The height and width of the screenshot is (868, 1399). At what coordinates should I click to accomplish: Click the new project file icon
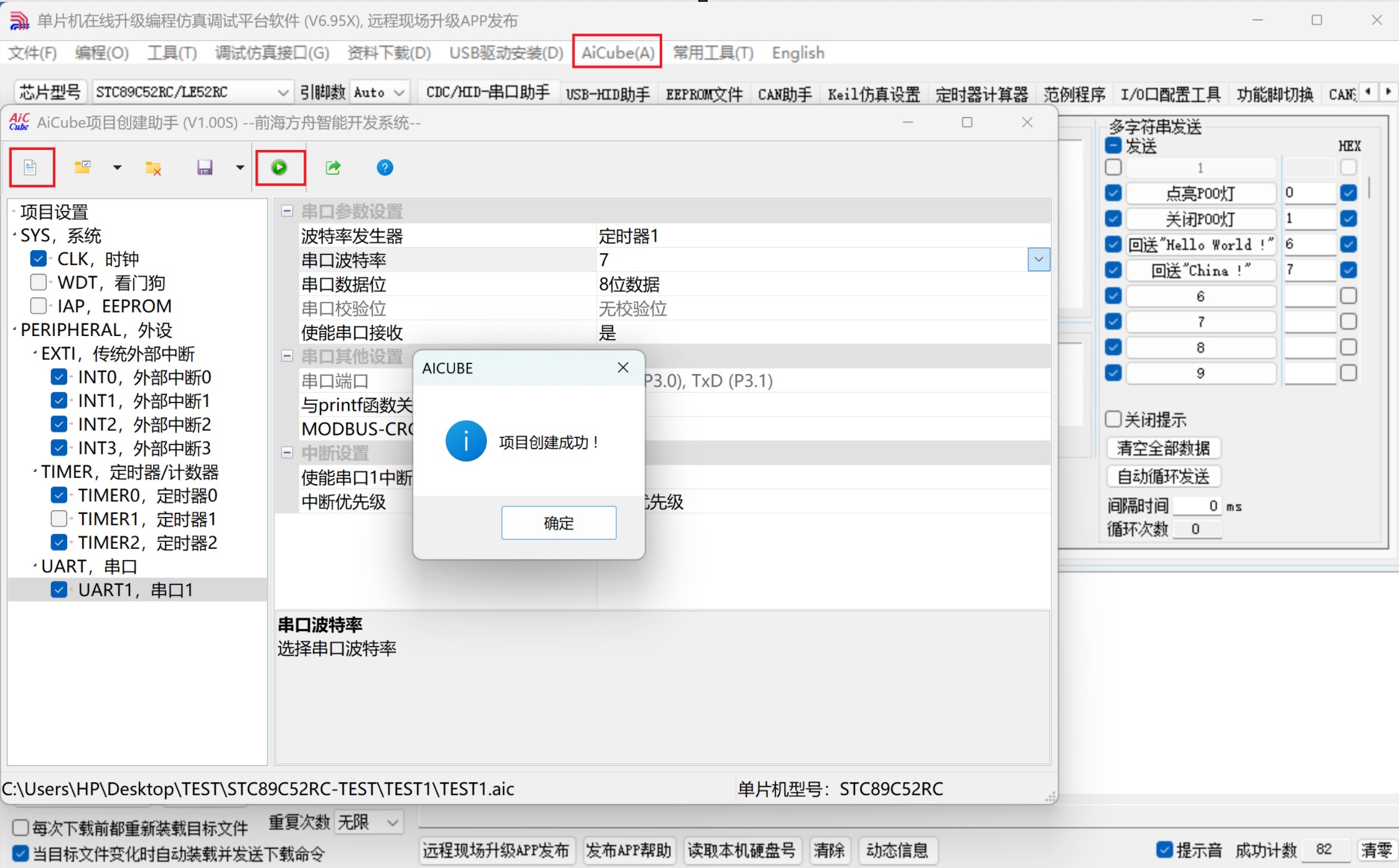30,167
